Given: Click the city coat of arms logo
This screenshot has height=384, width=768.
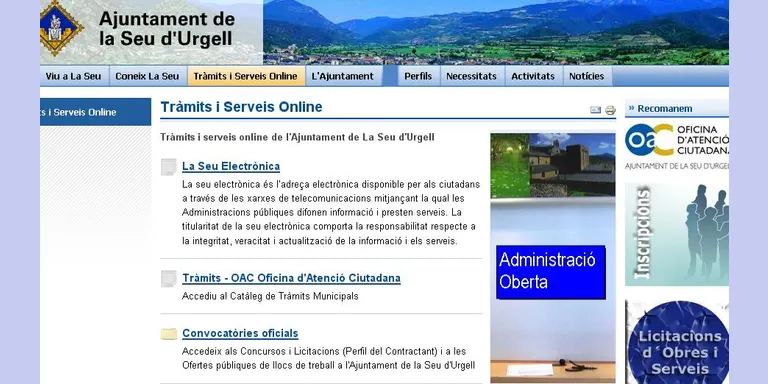Looking at the screenshot, I should point(61,28).
